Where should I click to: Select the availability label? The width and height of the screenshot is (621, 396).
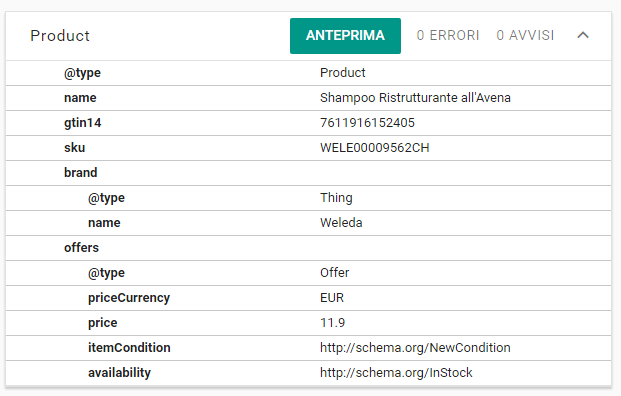pyautogui.click(x=119, y=373)
